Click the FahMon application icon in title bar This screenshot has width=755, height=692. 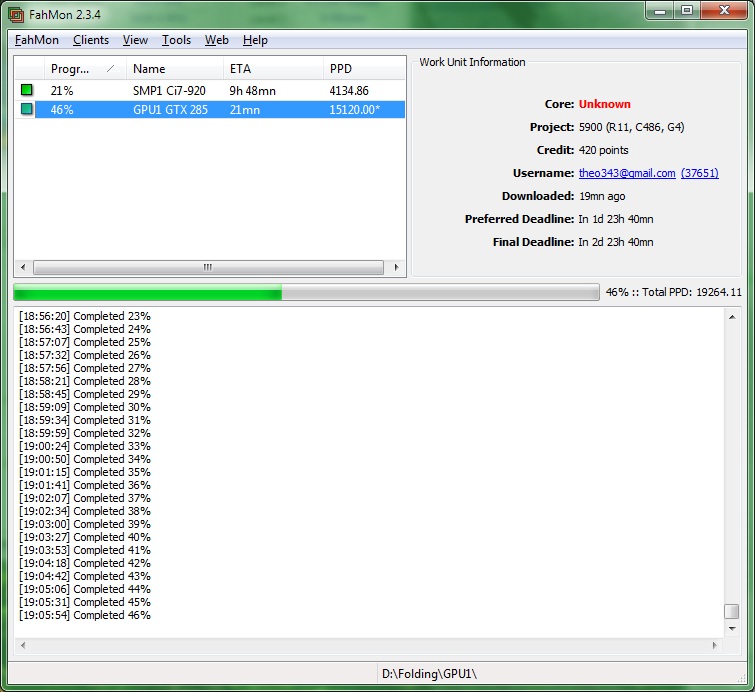16,15
